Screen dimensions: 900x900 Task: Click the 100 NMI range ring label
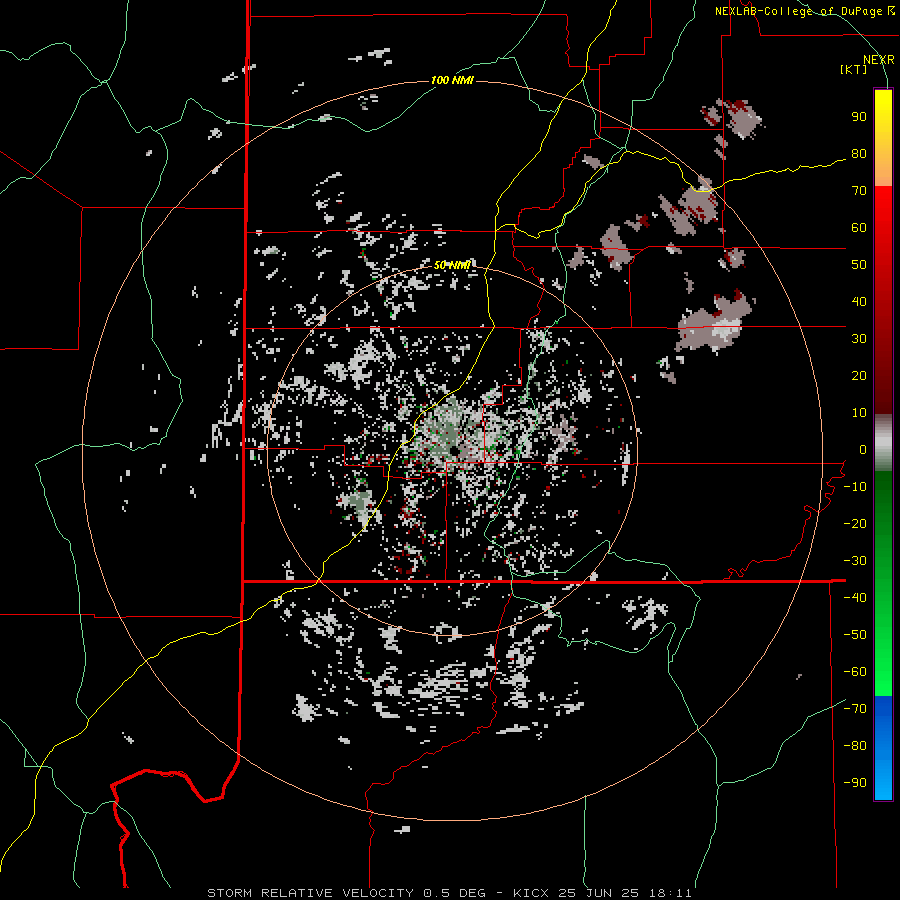452,80
